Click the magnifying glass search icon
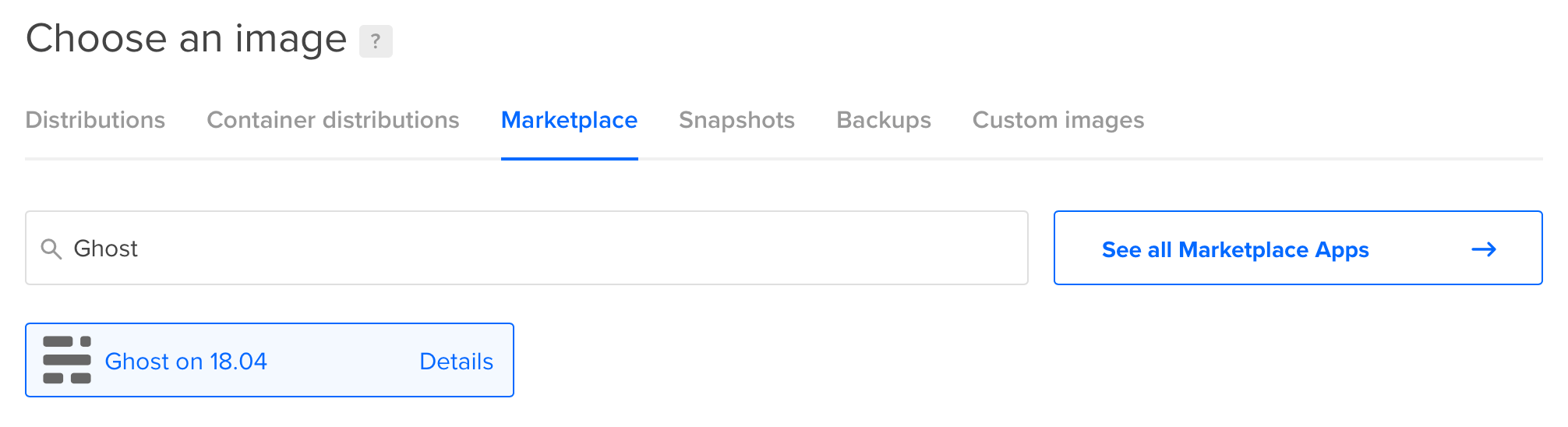 pyautogui.click(x=51, y=249)
